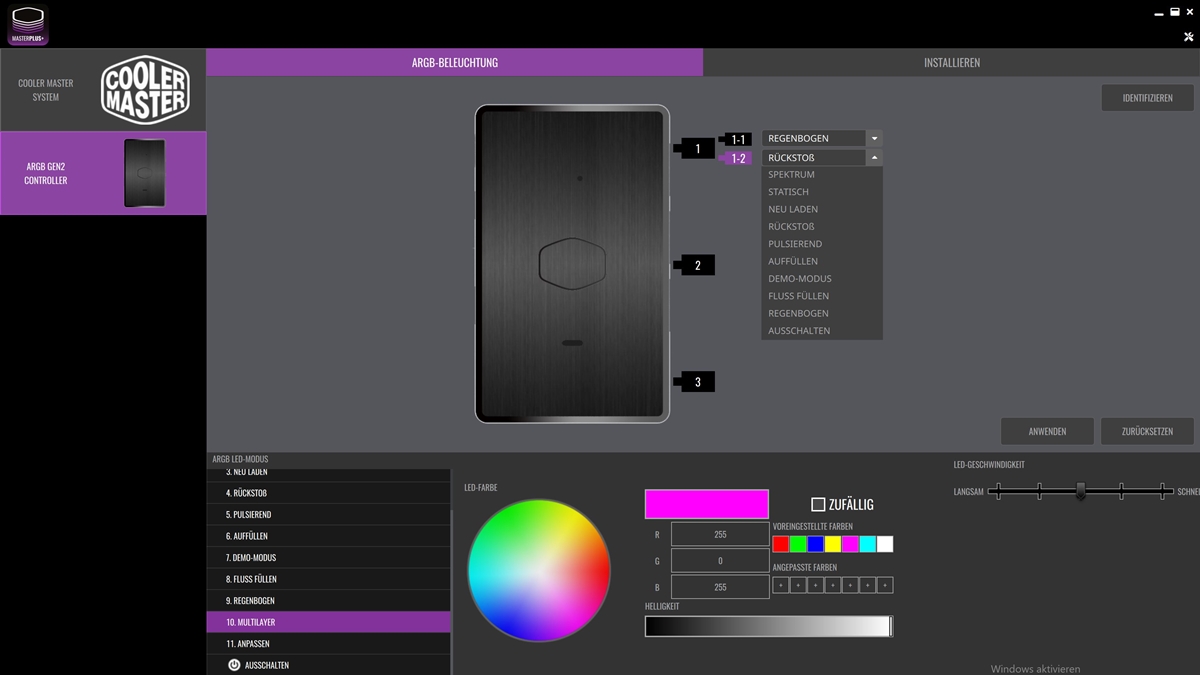Select mode 11. Anpassen in LED mode list

329,643
